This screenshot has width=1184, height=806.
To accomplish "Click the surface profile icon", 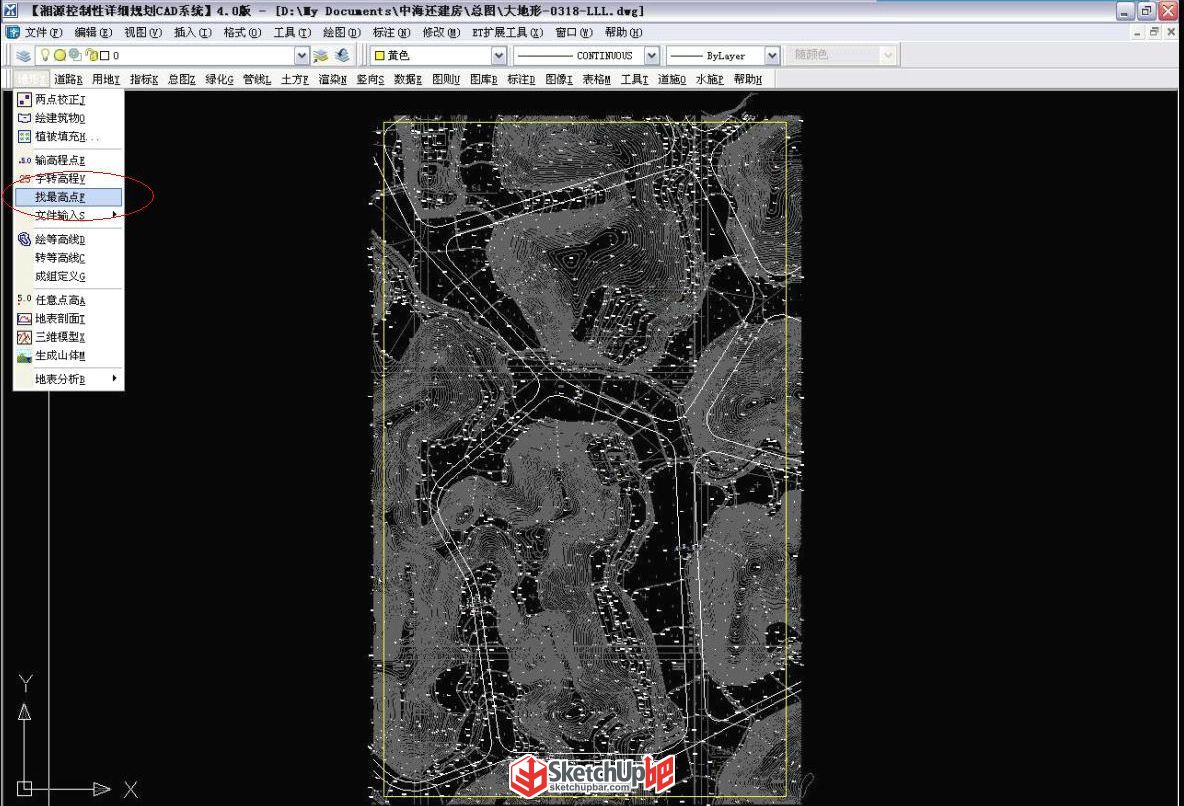I will pyautogui.click(x=24, y=319).
